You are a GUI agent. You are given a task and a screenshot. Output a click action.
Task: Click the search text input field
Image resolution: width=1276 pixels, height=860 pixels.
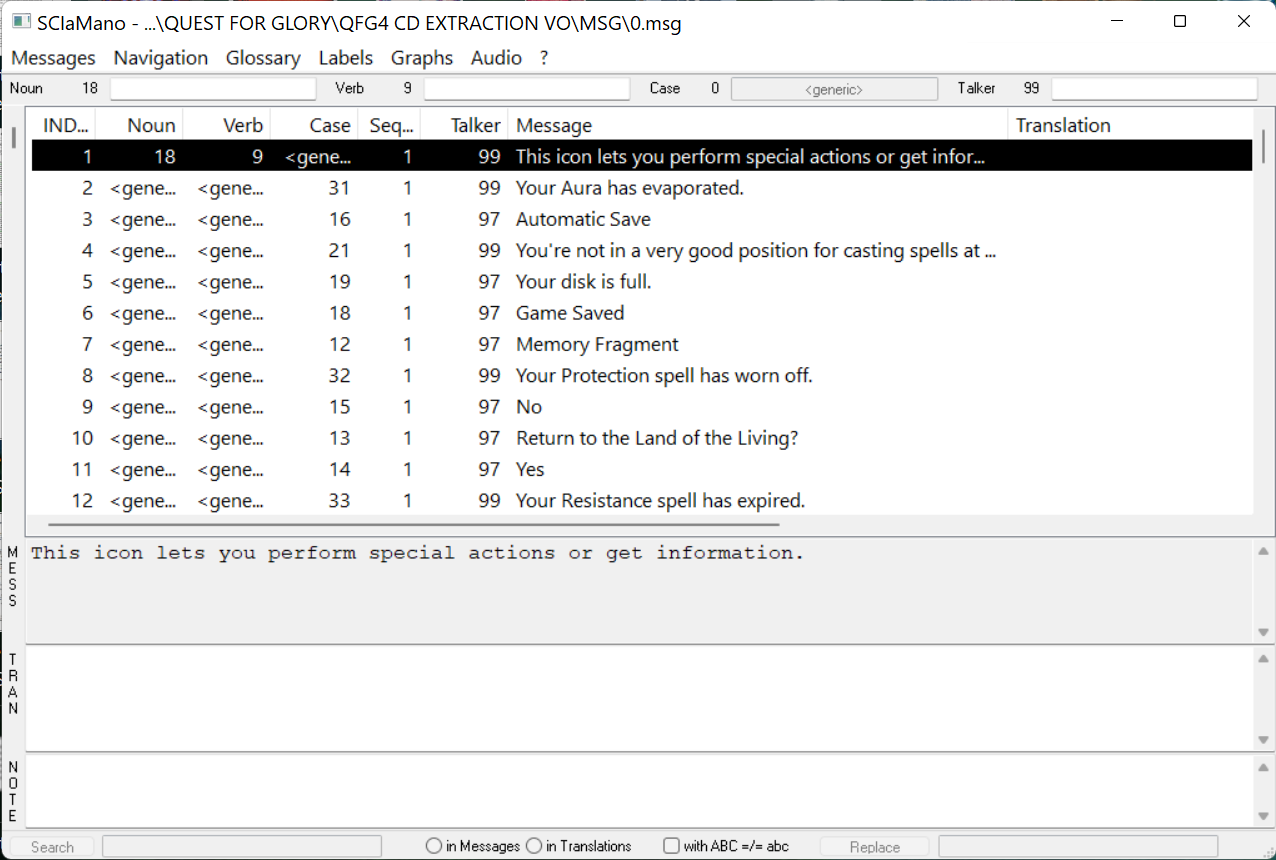pyautogui.click(x=242, y=847)
